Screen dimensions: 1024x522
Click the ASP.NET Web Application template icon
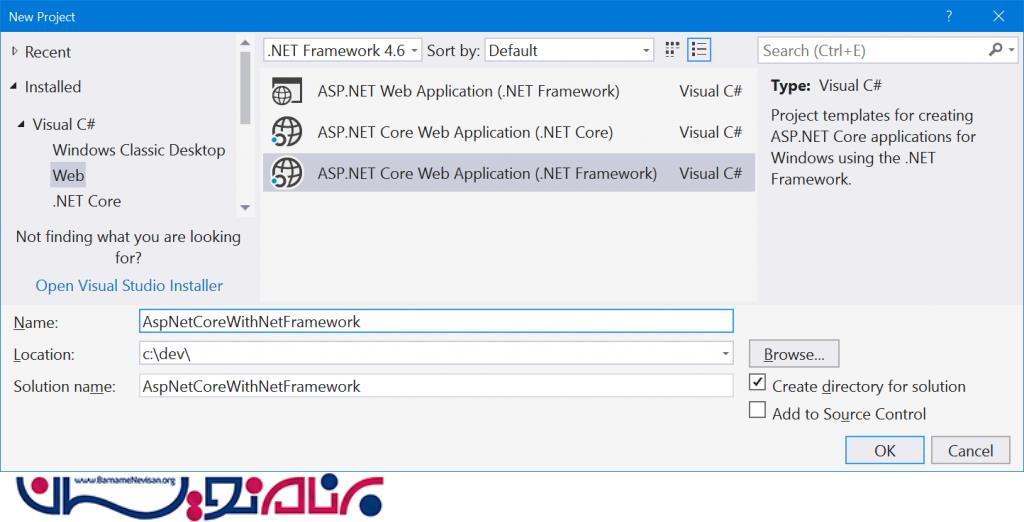click(x=287, y=91)
